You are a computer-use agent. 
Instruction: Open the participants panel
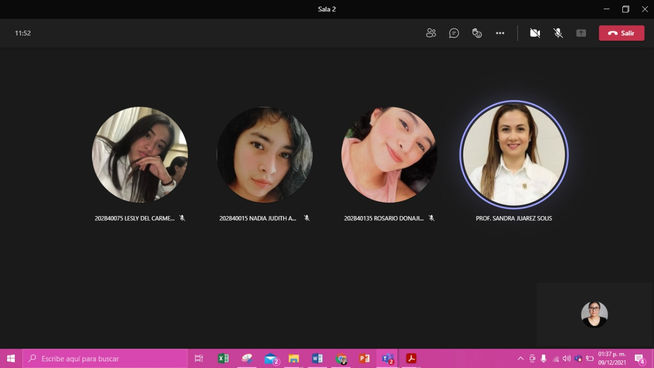point(431,33)
